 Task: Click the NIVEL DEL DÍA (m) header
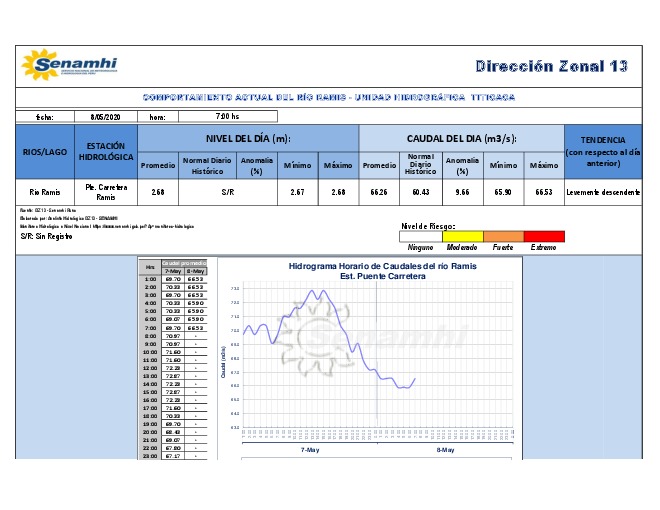(x=248, y=138)
